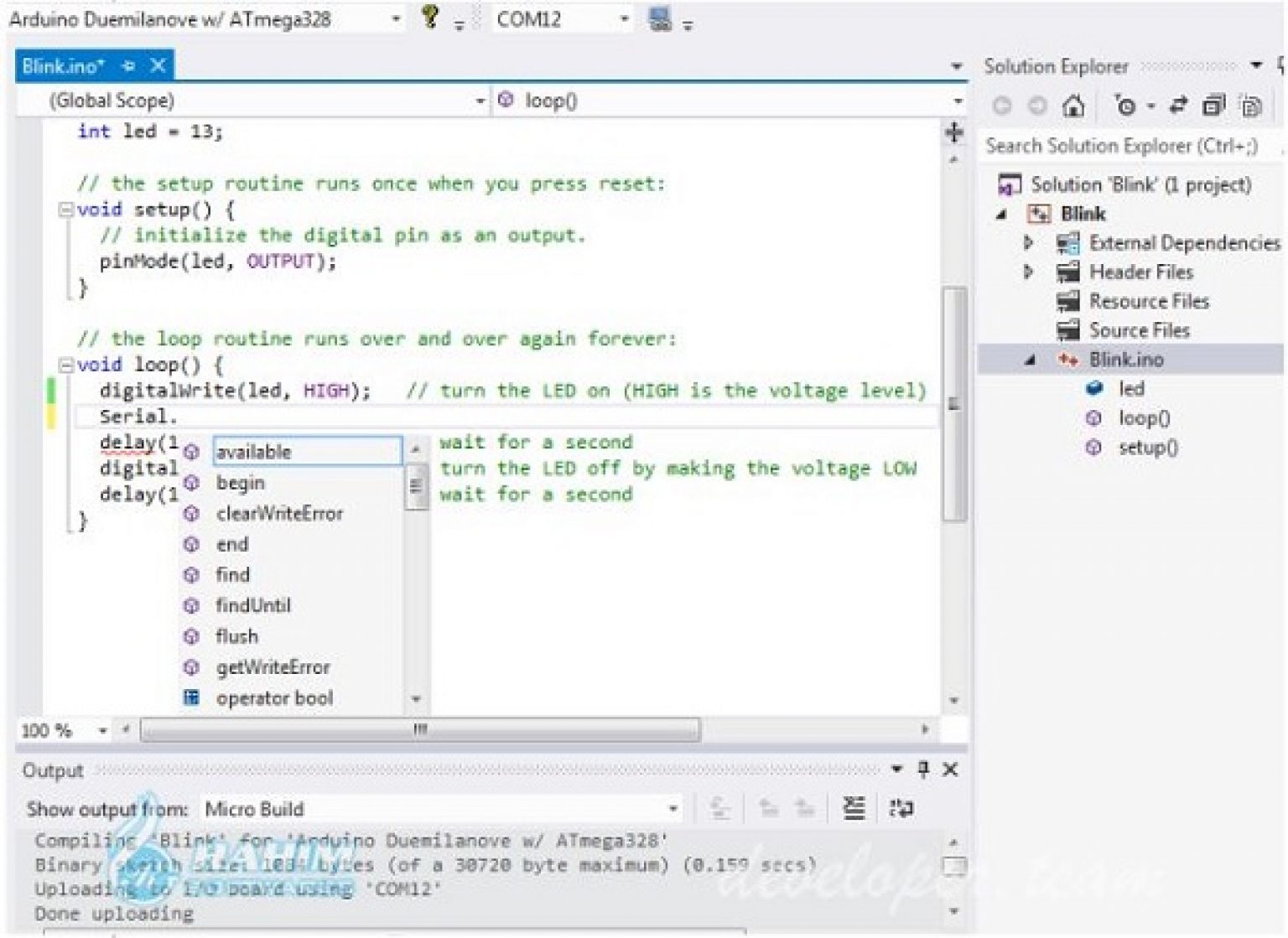Clear all messages in the Output window
The image size is (1288, 938).
click(854, 808)
